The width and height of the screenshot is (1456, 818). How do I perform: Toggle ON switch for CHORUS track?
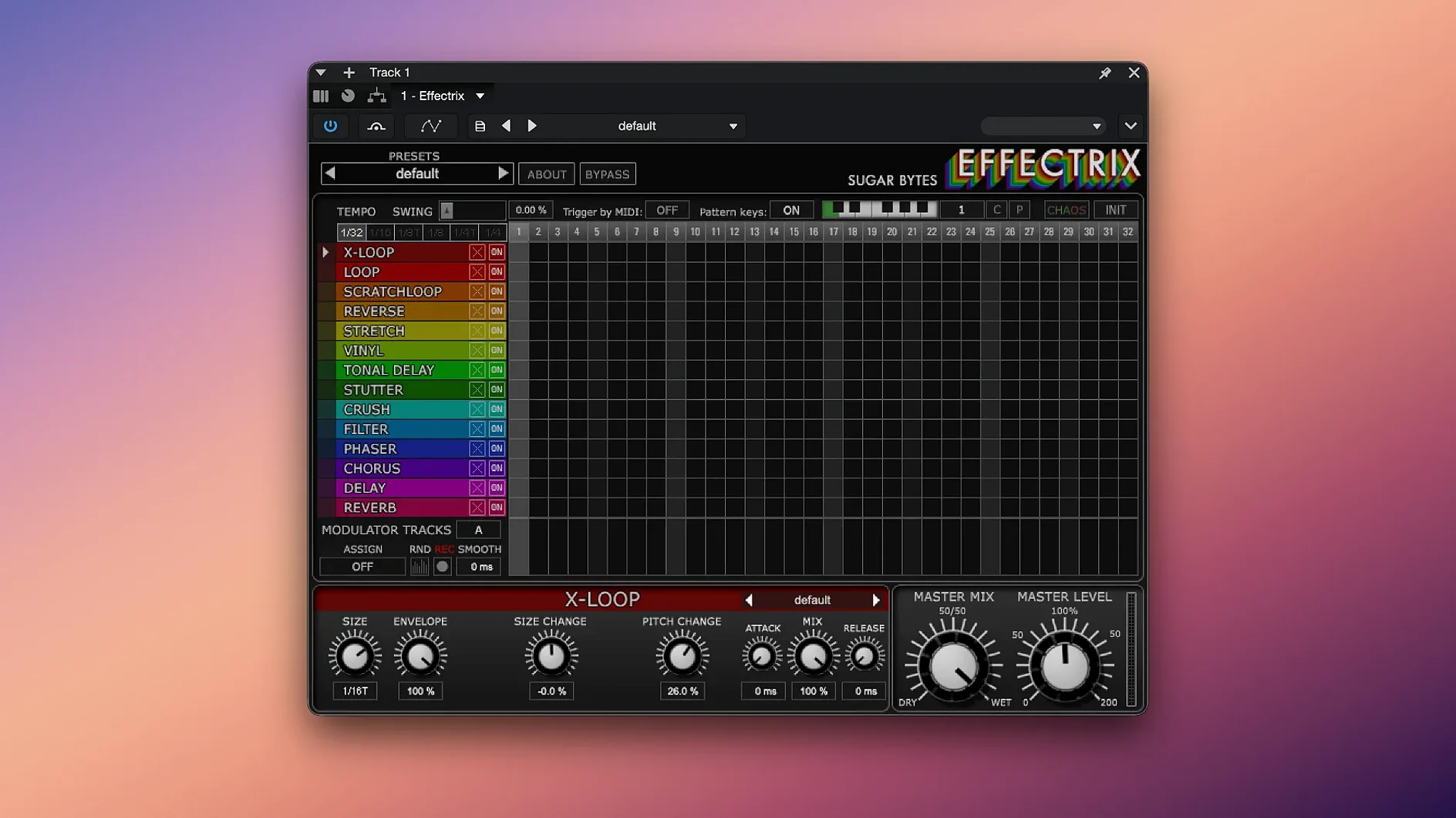(497, 468)
